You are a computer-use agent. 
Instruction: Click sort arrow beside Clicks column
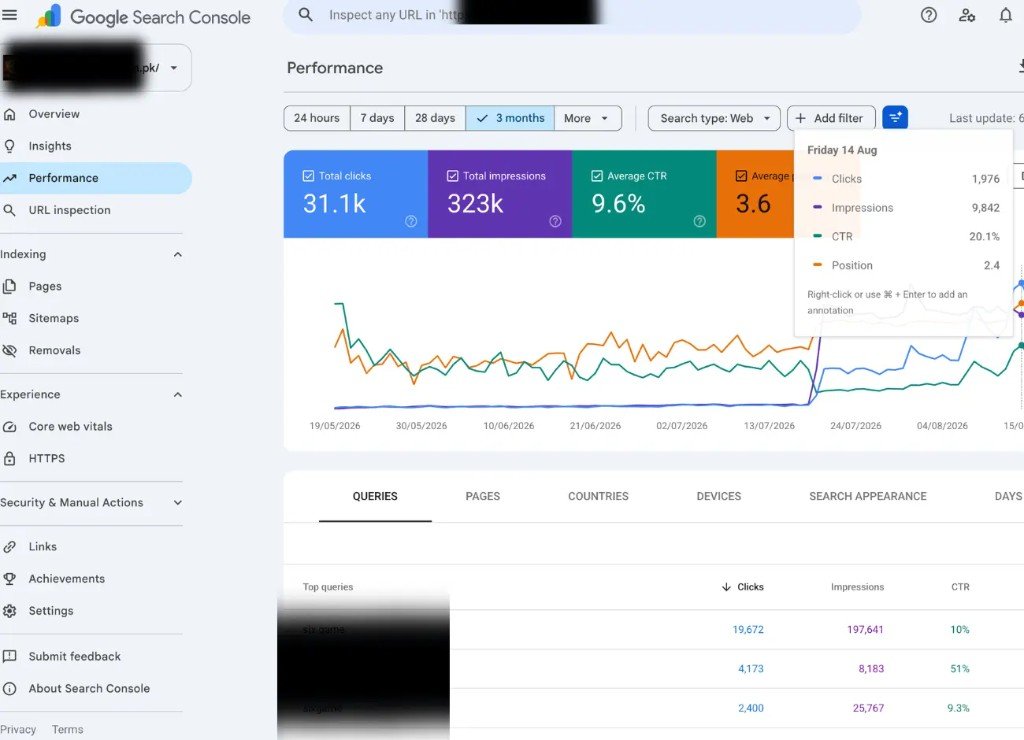[726, 587]
